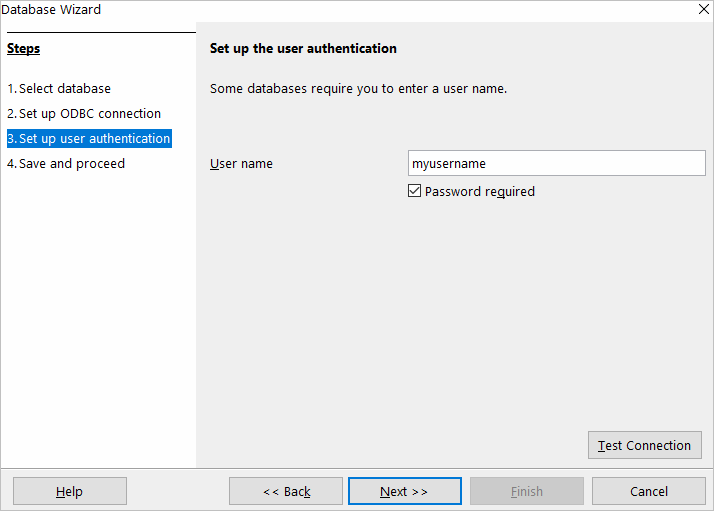Click the Database Wizard title bar text

(51, 9)
